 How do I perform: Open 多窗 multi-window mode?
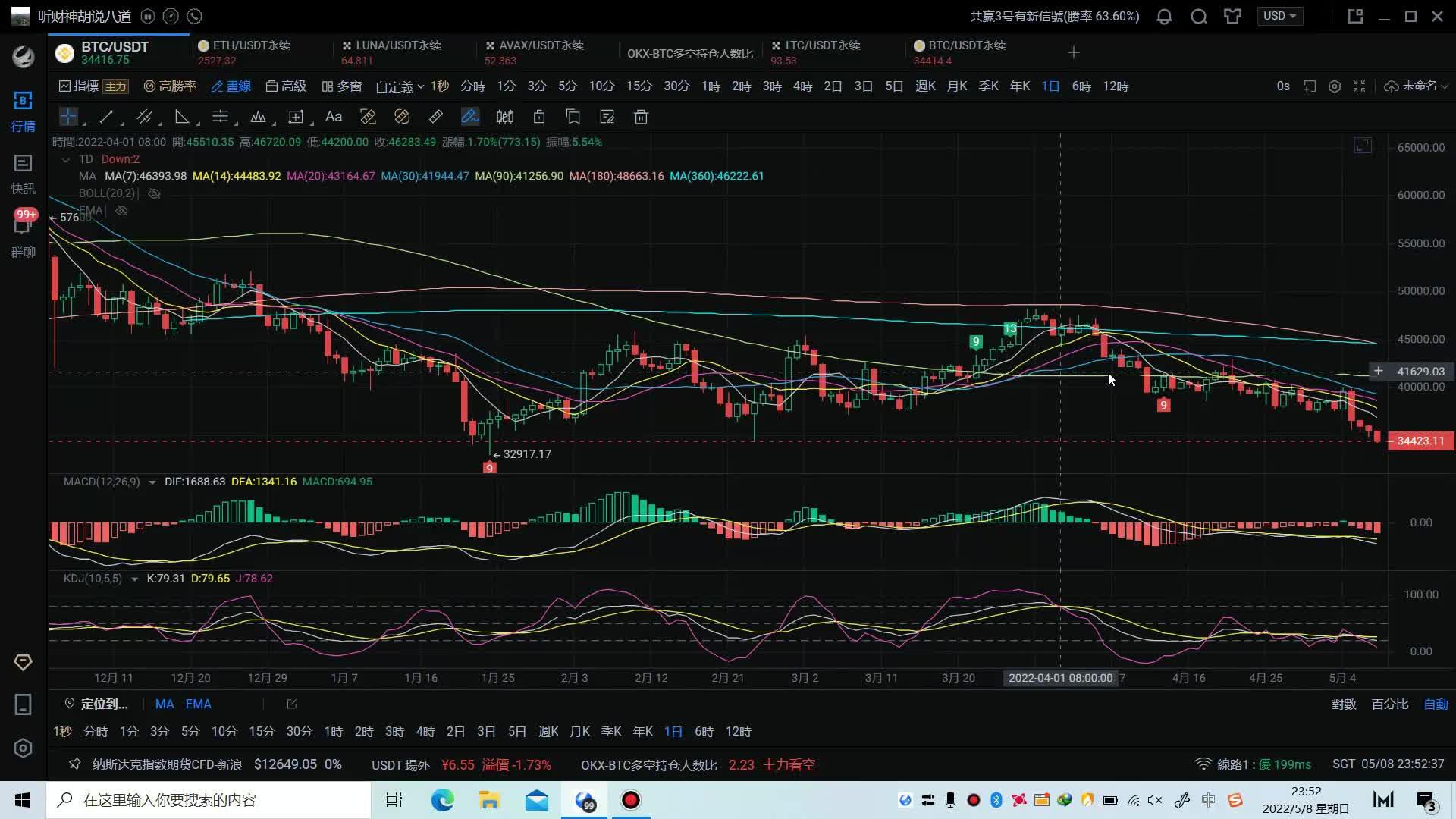341,86
